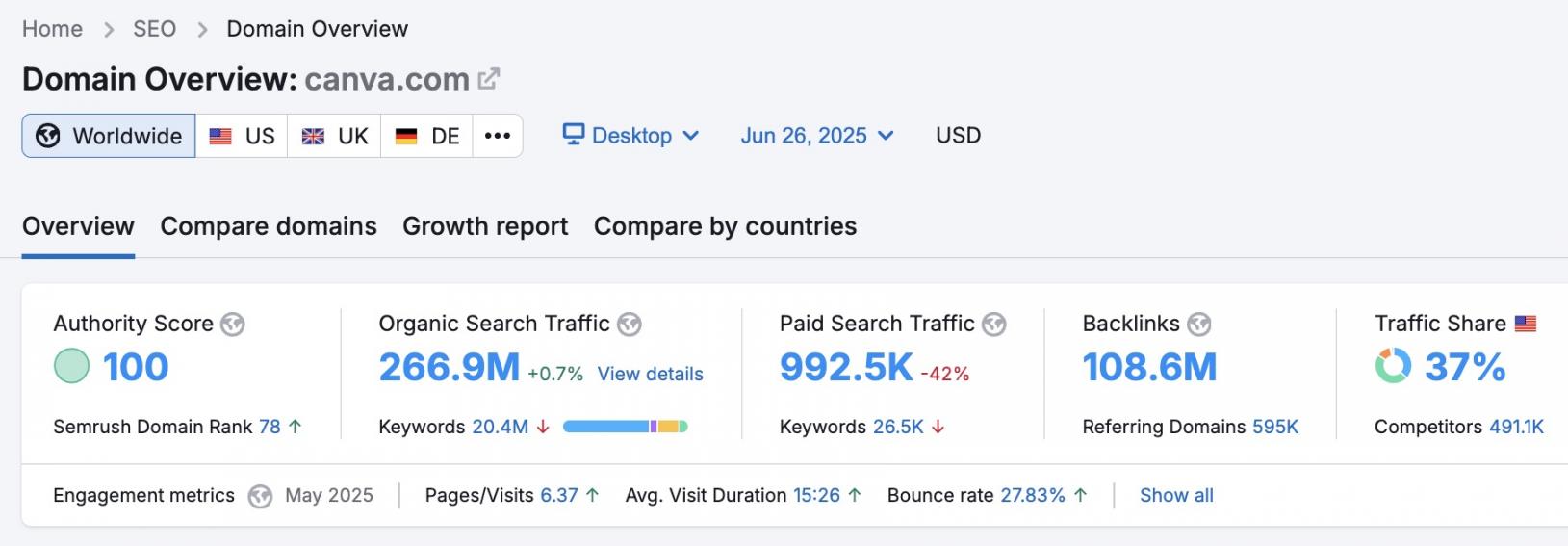Open the Desktop device dropdown
1568x546 pixels.
(631, 136)
